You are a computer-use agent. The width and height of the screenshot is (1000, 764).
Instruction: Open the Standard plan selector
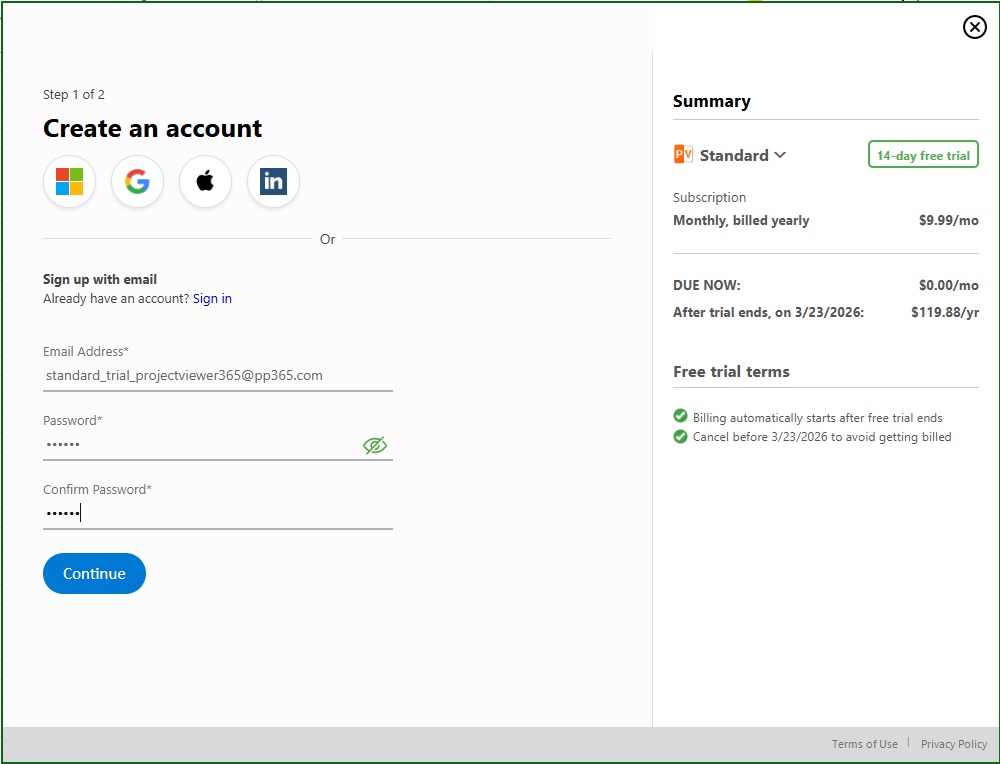[734, 155]
